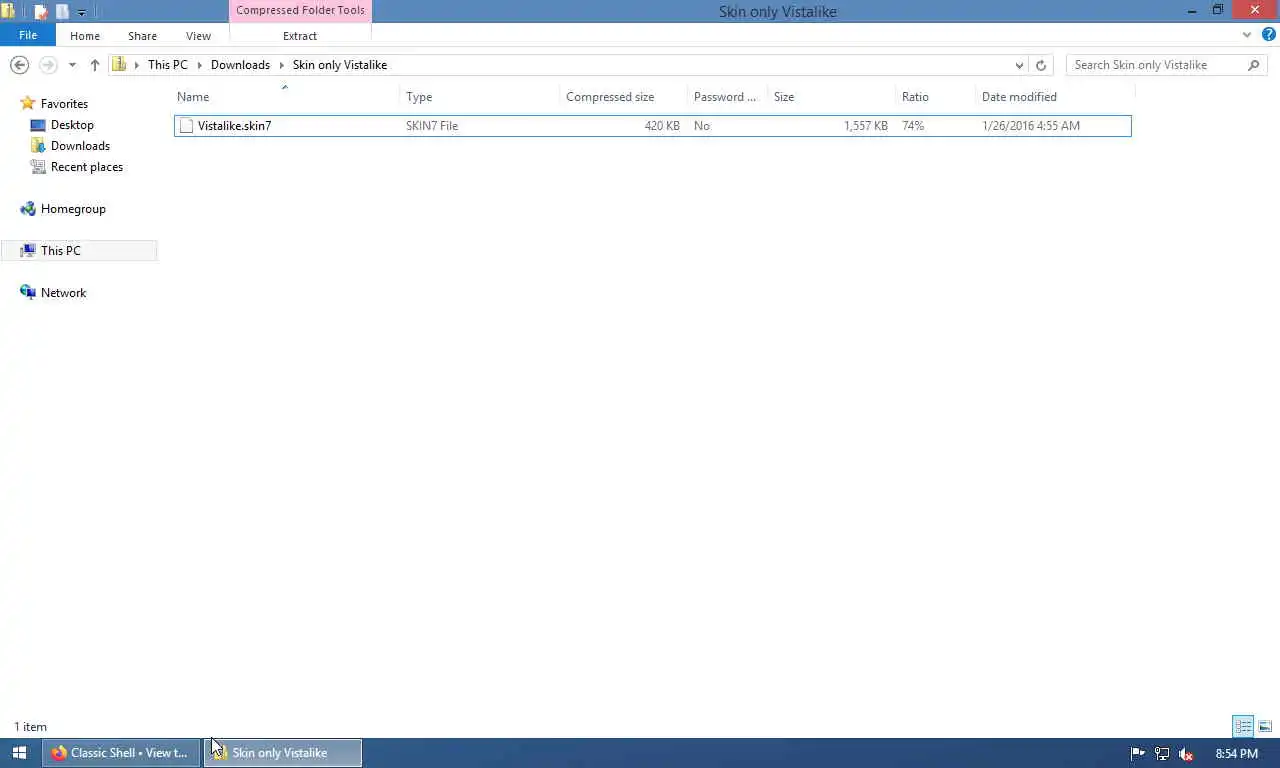
Task: Click the Favorites star icon
Action: (28, 104)
